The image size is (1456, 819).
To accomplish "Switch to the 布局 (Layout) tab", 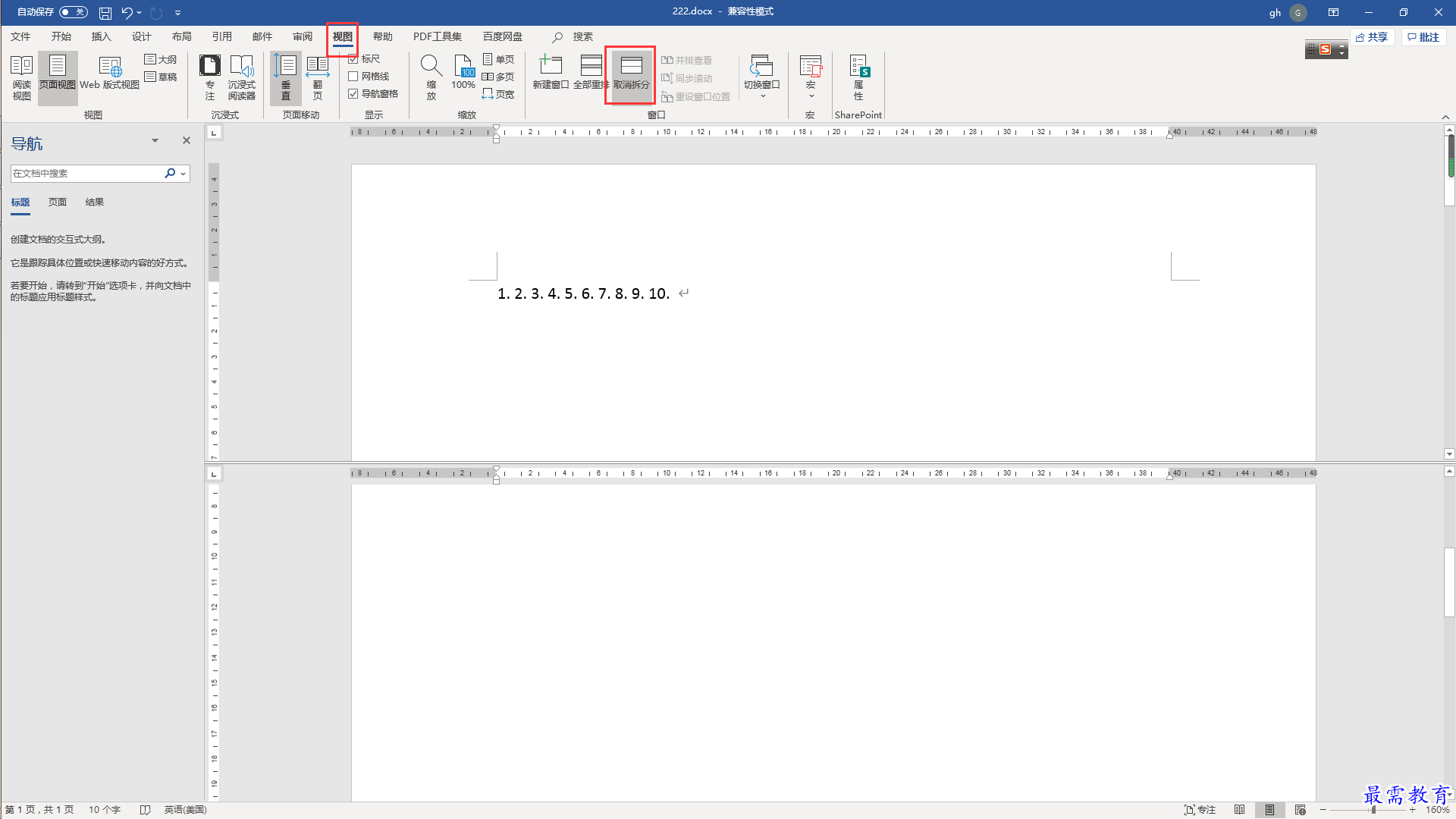I will coord(181,37).
